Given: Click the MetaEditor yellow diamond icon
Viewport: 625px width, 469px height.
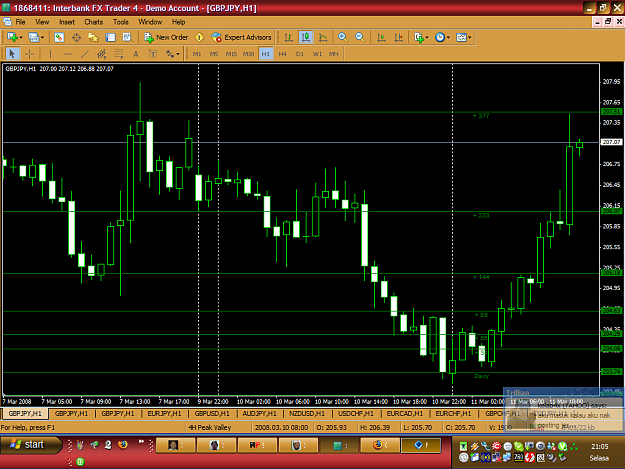Looking at the screenshot, I should click(199, 37).
